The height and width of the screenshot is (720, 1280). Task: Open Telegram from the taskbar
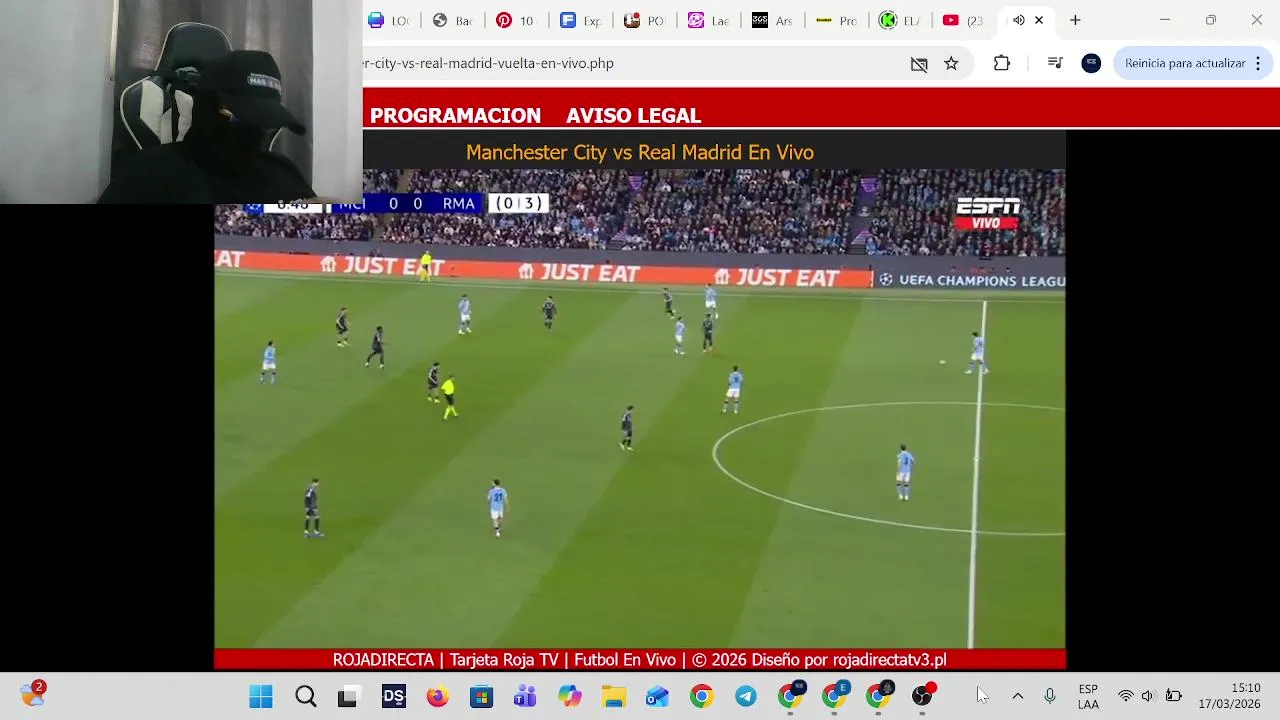(x=745, y=697)
